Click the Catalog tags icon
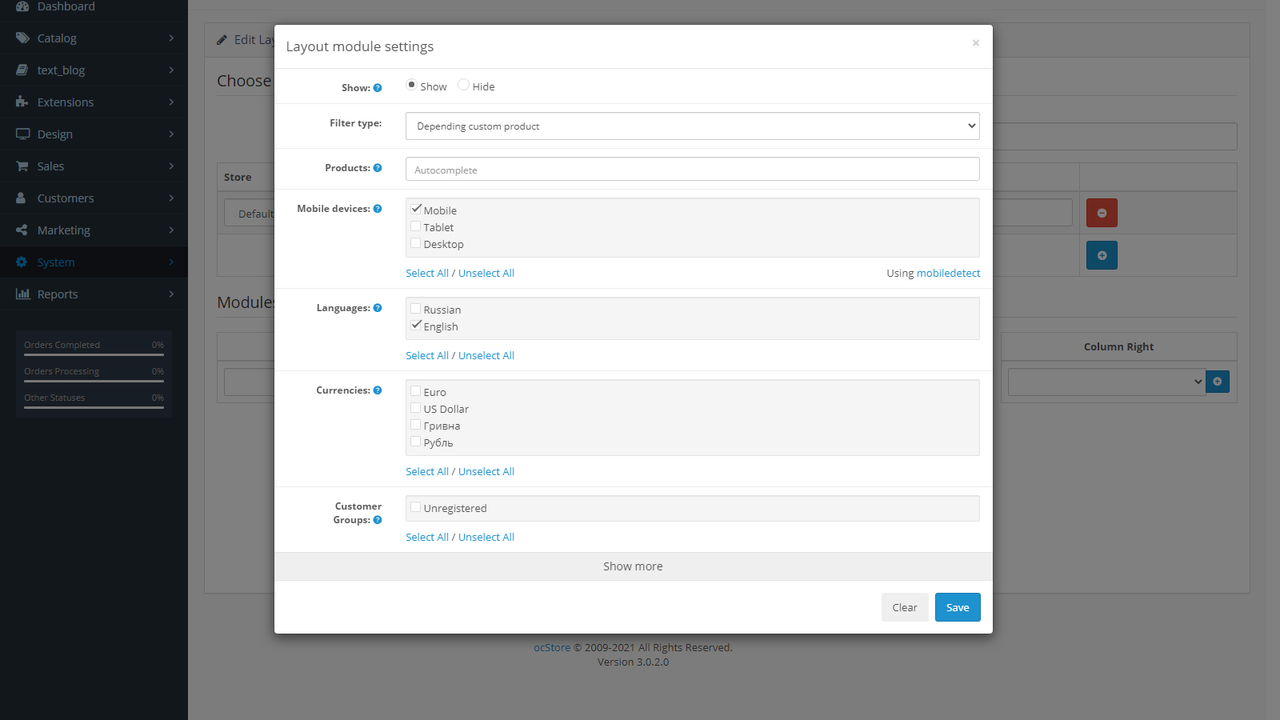The image size is (1280, 720). click(22, 38)
